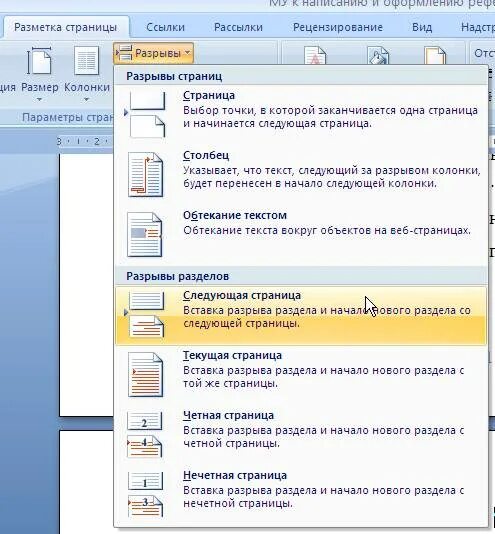495x534 pixels.
Task: Click the horizontal ruler above the page
Action: coord(85,141)
